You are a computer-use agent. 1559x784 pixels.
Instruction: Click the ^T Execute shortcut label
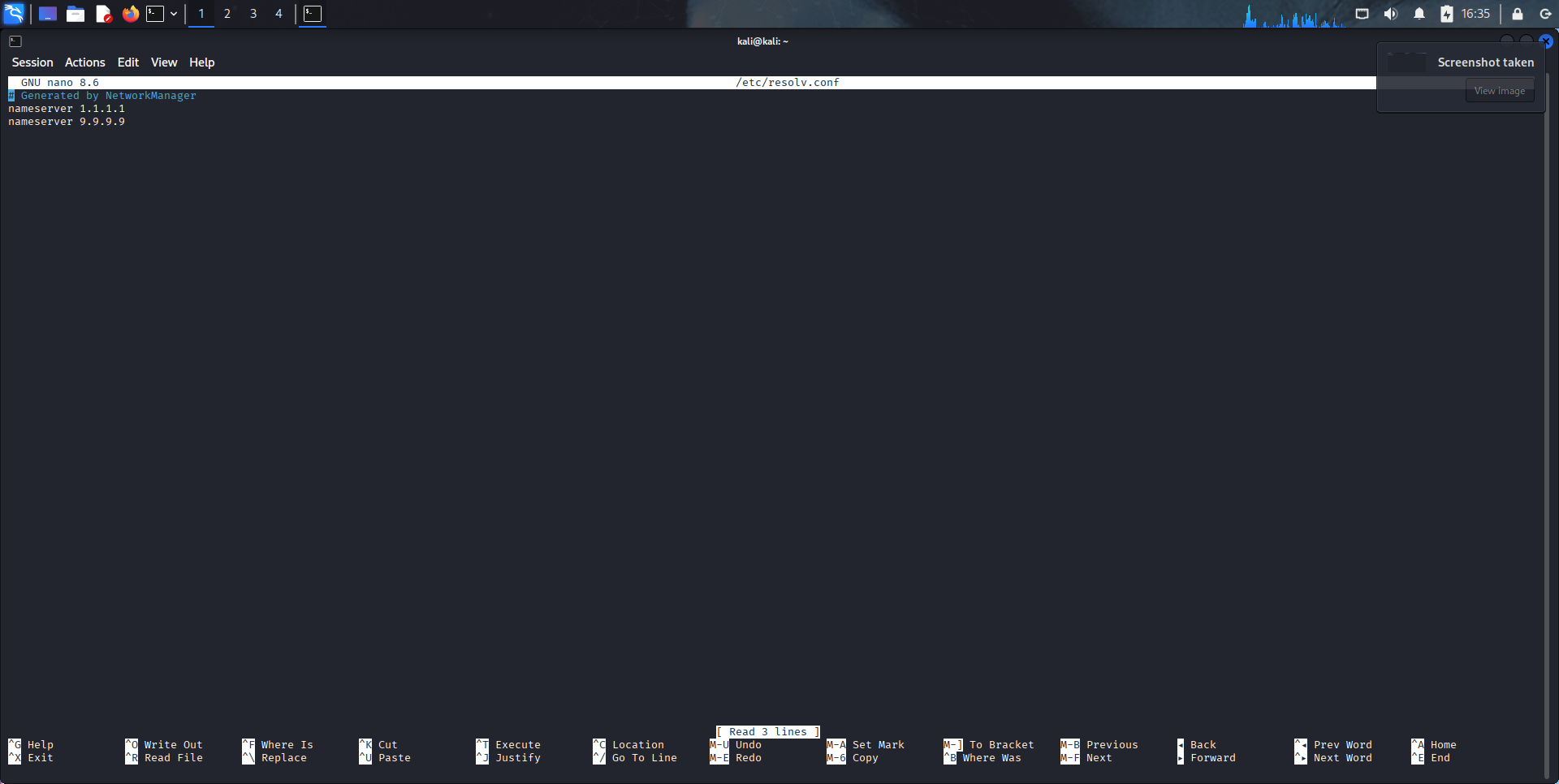click(508, 745)
